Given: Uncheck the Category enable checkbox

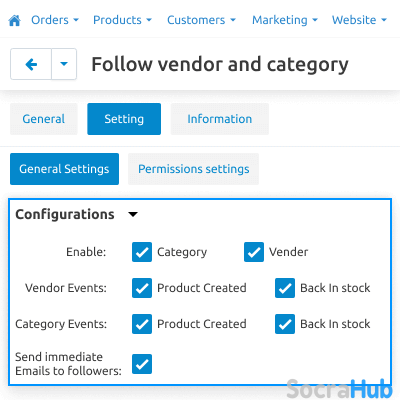Looking at the screenshot, I should pos(142,252).
